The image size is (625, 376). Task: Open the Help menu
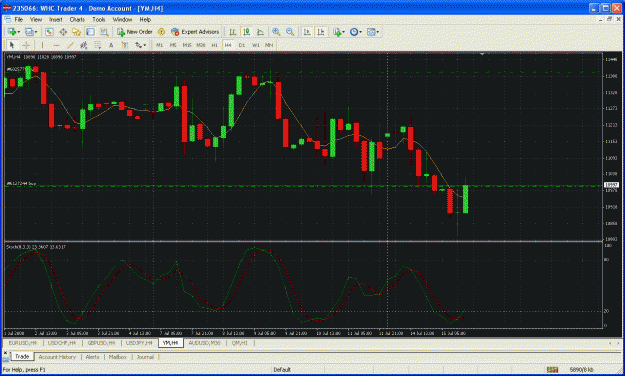pos(145,19)
